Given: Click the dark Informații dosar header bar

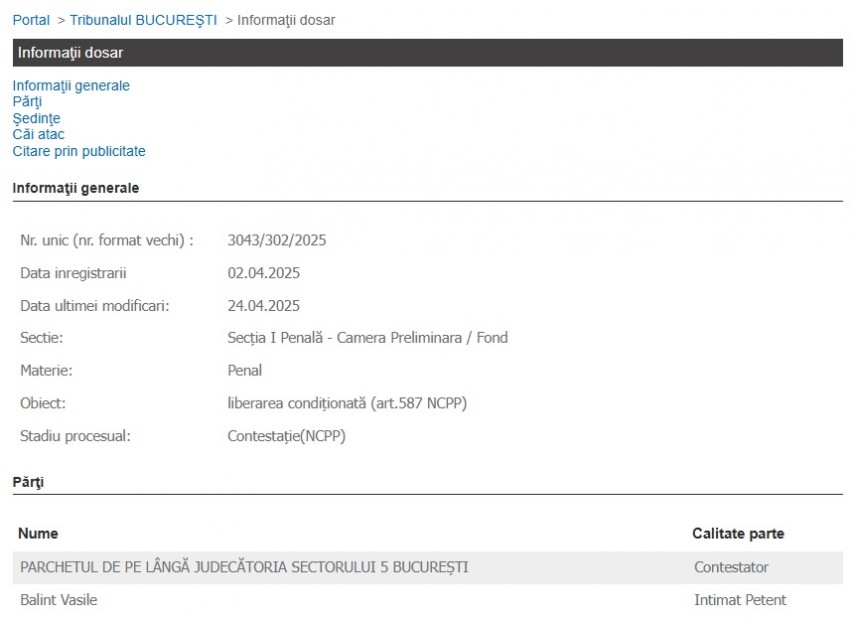Looking at the screenshot, I should pyautogui.click(x=427, y=53).
